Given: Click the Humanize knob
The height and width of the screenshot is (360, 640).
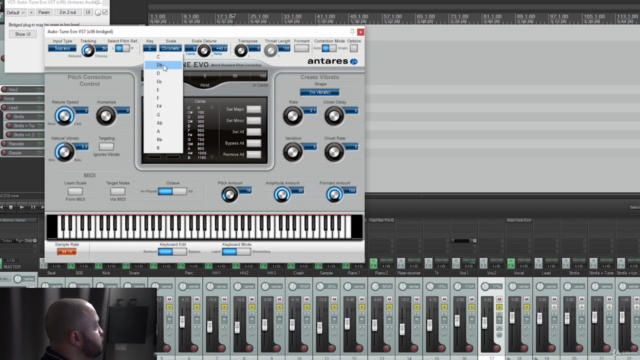Looking at the screenshot, I should point(106,116).
